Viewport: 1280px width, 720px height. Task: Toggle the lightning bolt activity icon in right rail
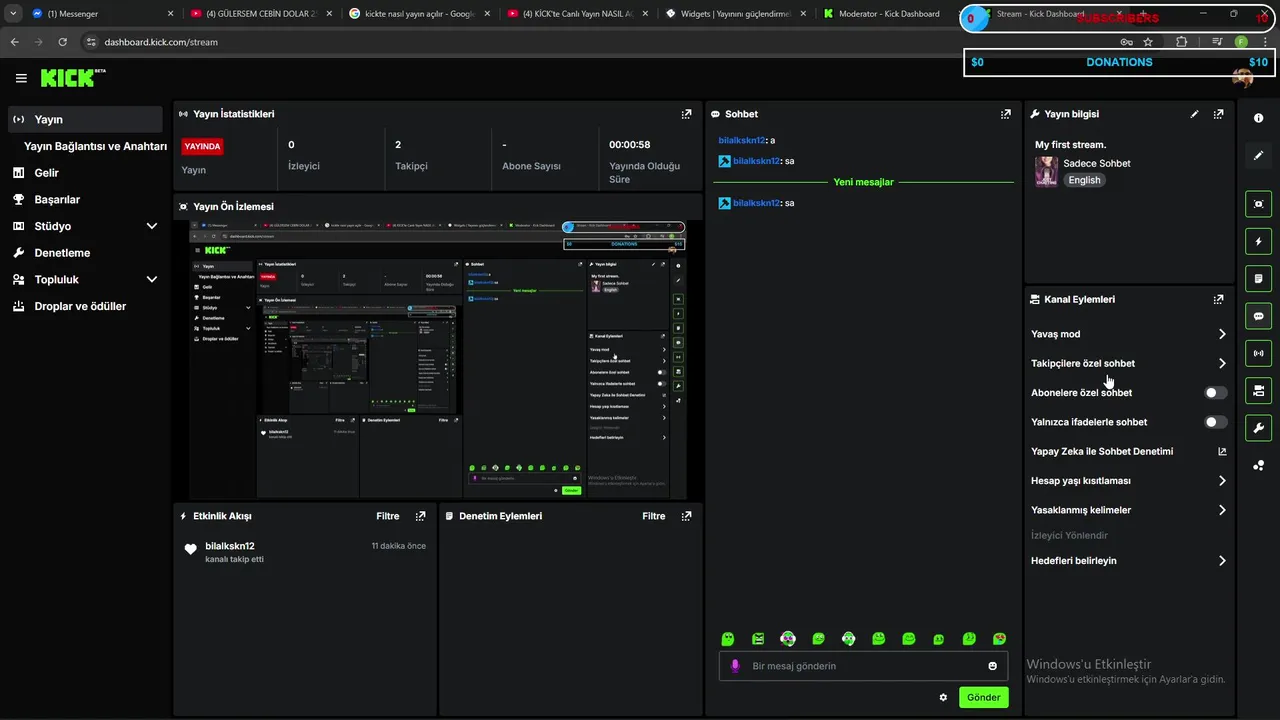pyautogui.click(x=1259, y=241)
